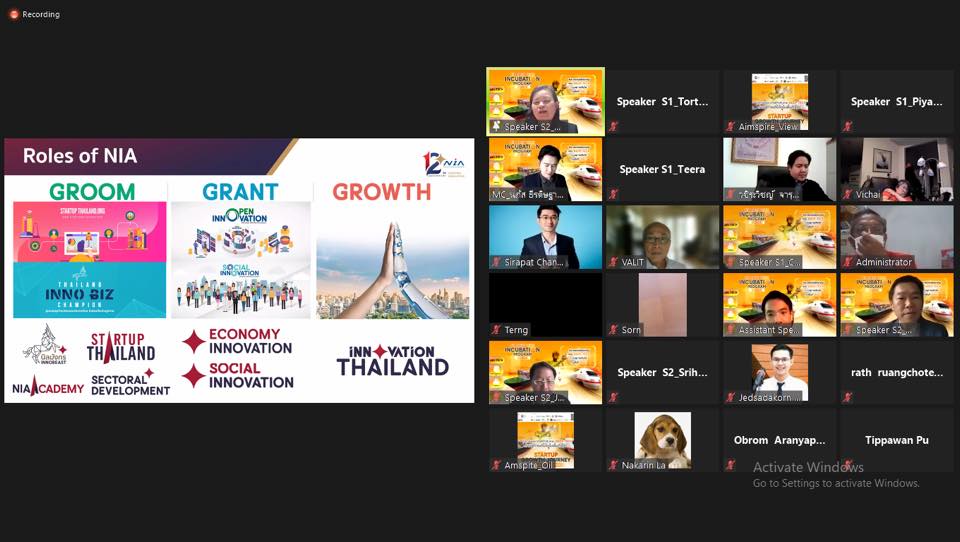Click the Open Innovation graphic on the slide
Image resolution: width=960 pixels, height=542 pixels.
click(x=241, y=231)
